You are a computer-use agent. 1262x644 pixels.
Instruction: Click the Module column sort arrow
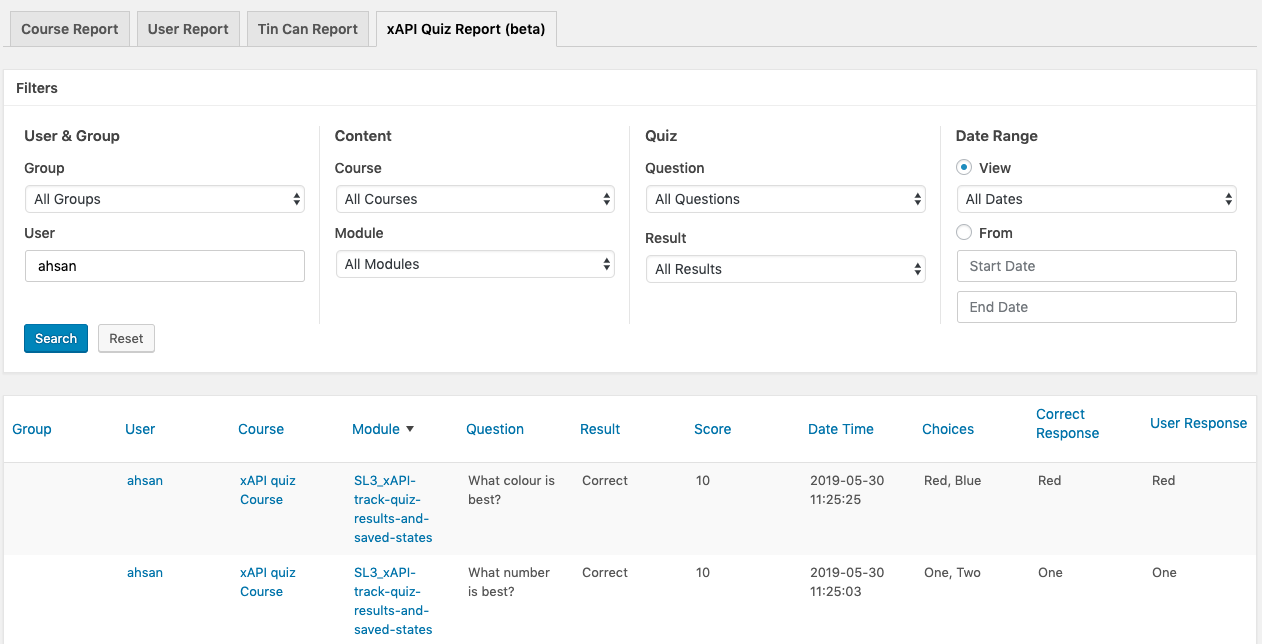[410, 429]
